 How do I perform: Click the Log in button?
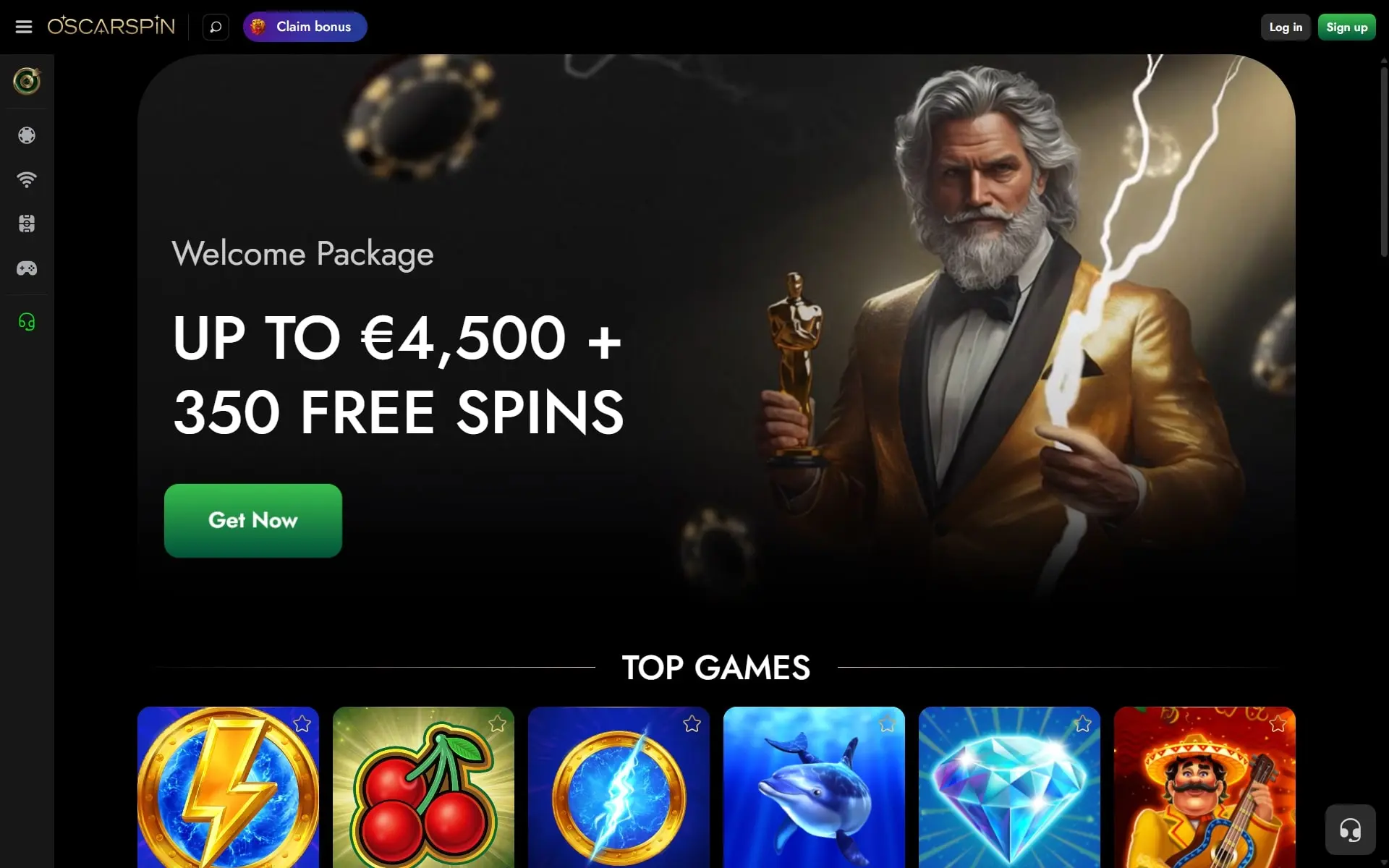point(1286,27)
